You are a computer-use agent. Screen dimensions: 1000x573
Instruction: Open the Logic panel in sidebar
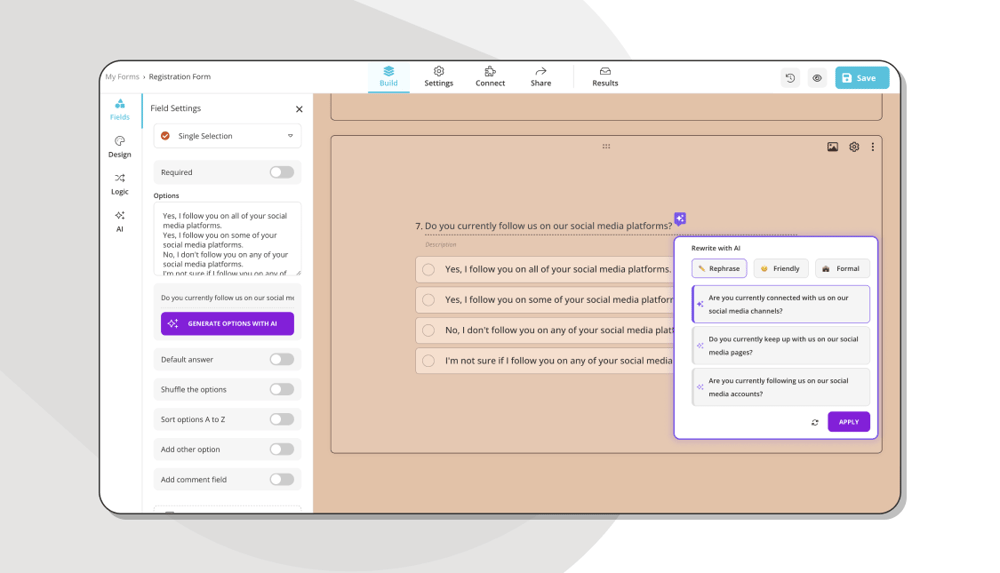[x=120, y=183]
